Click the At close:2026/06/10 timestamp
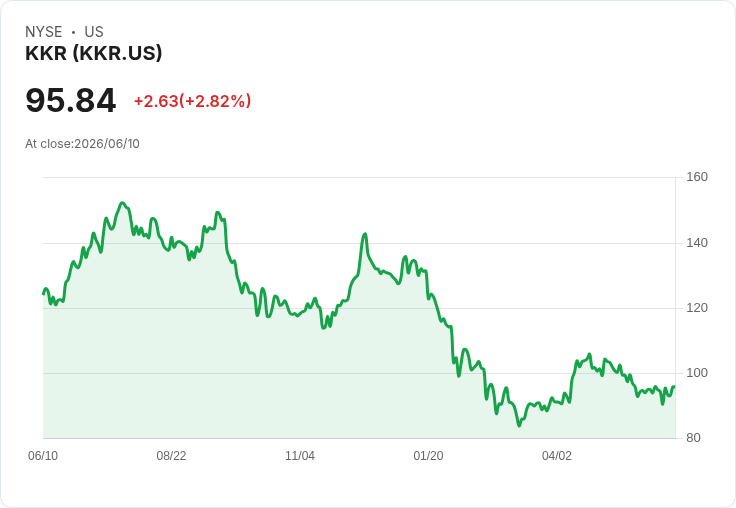The height and width of the screenshot is (508, 736). [82, 143]
